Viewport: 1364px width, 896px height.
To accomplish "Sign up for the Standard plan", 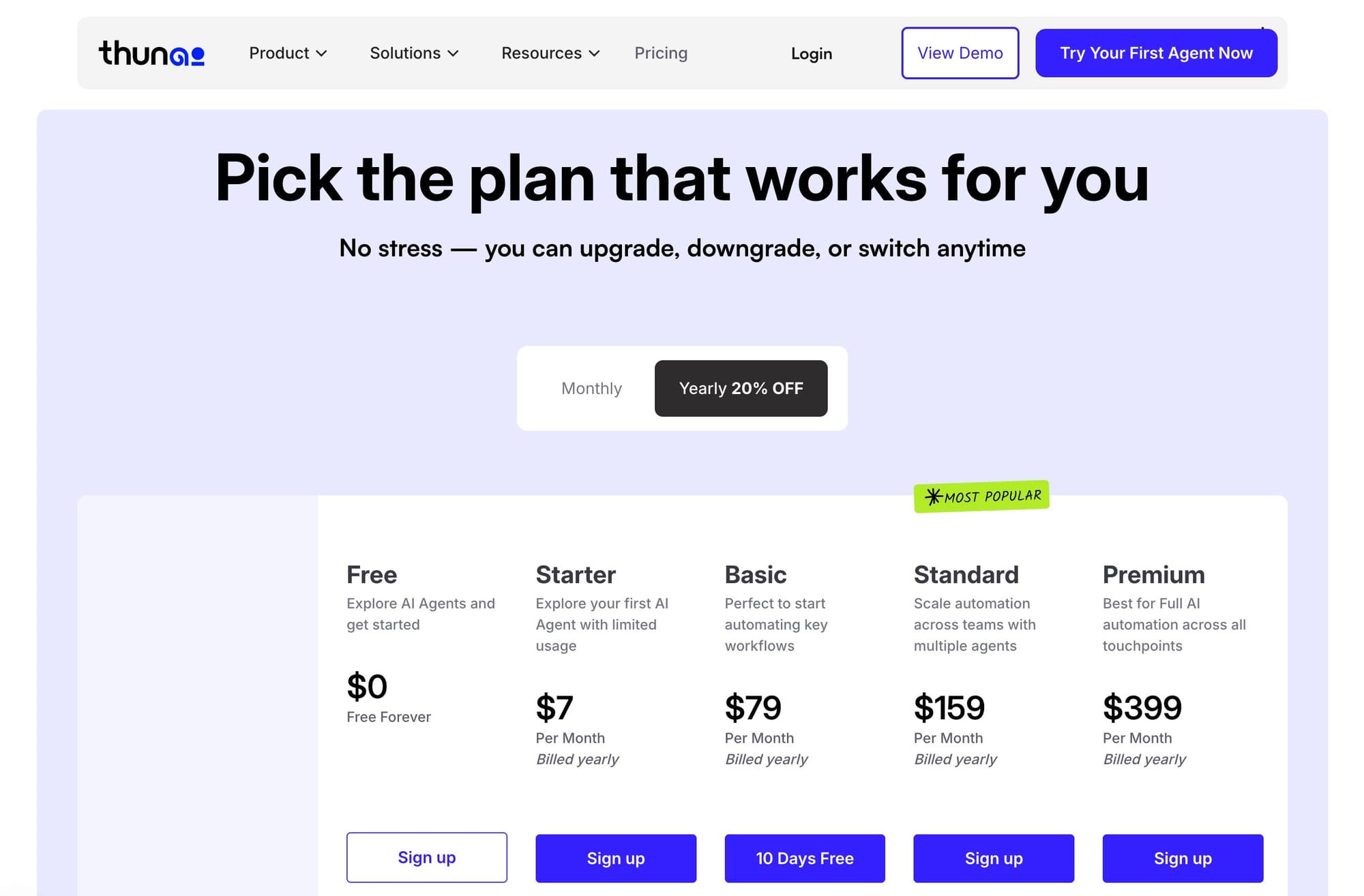I will click(x=994, y=858).
